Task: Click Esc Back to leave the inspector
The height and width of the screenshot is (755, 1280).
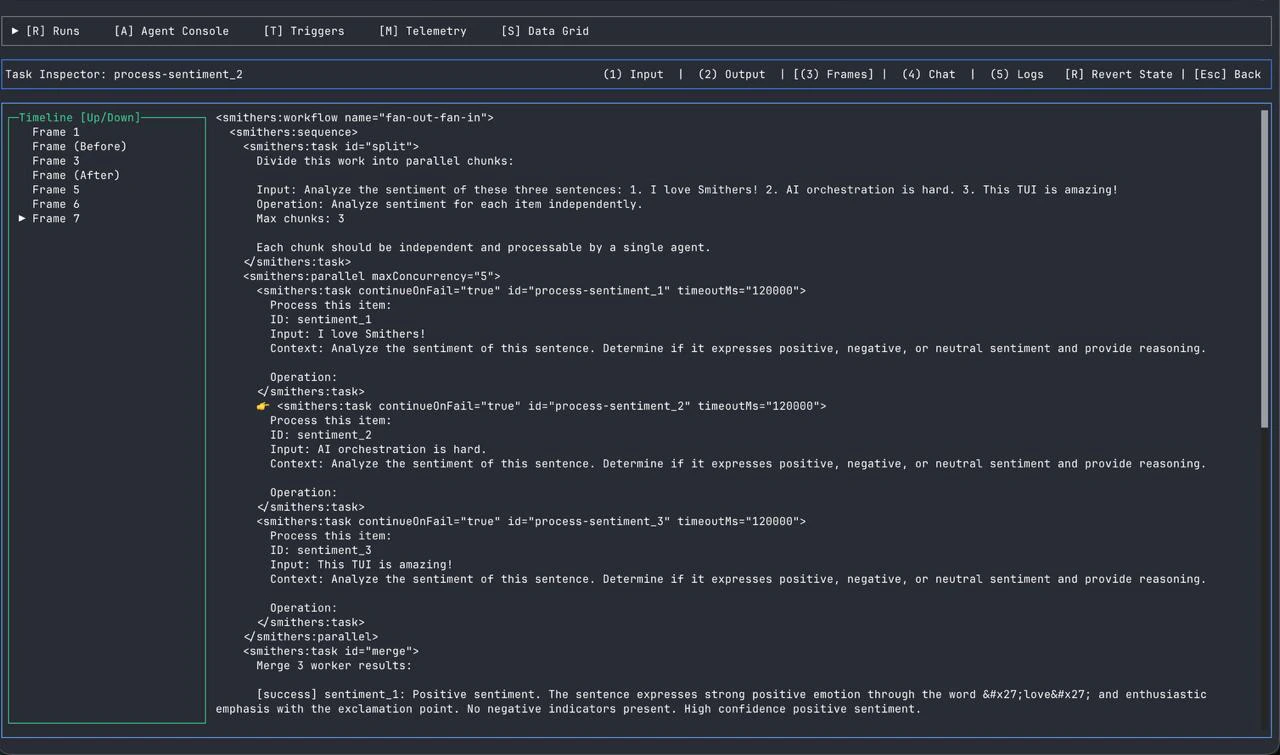Action: click(1227, 73)
